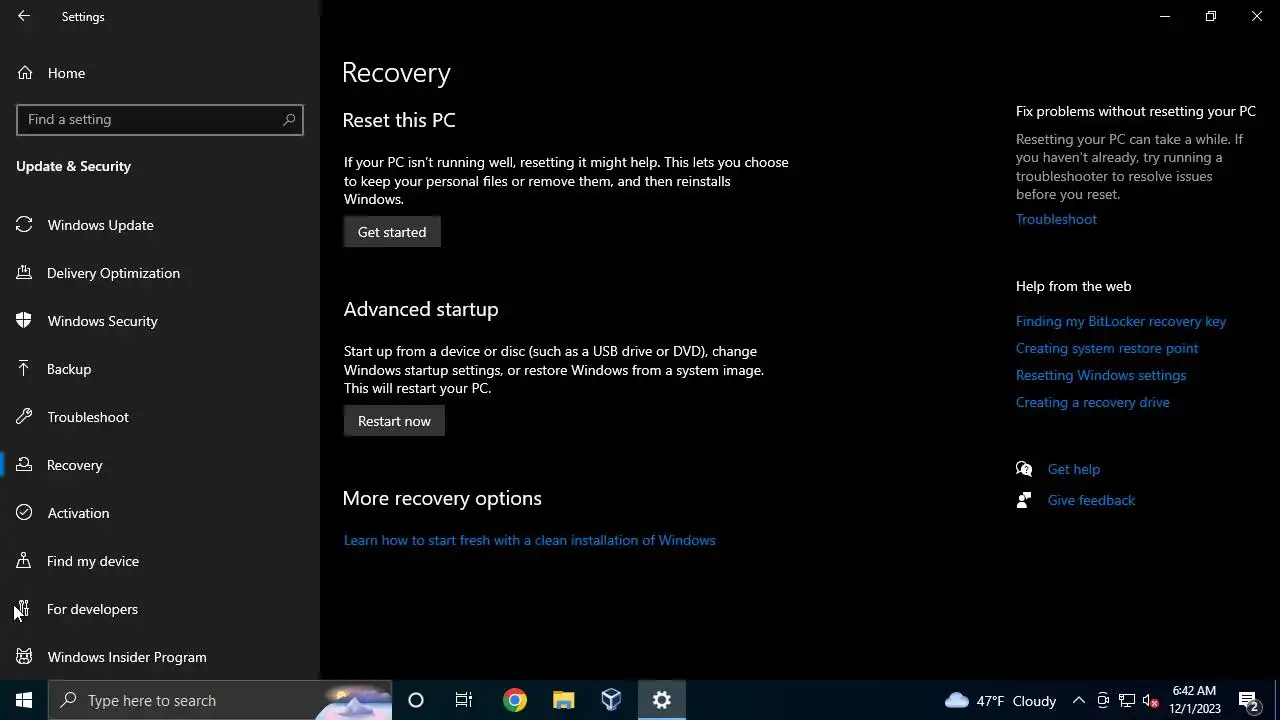The width and height of the screenshot is (1280, 720).
Task: Click the Windows Insider Program icon
Action: pos(24,657)
